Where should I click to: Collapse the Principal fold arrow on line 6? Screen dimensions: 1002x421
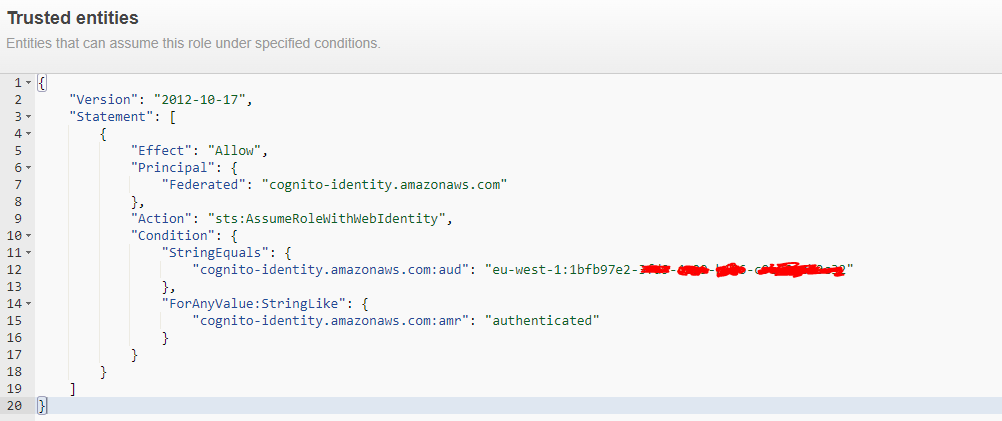tap(28, 168)
